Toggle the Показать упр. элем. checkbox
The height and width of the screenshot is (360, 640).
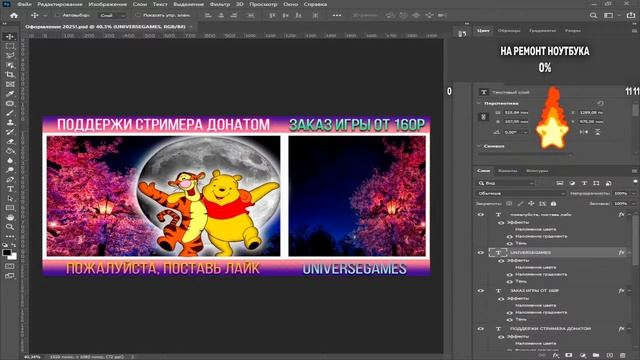click(x=138, y=15)
